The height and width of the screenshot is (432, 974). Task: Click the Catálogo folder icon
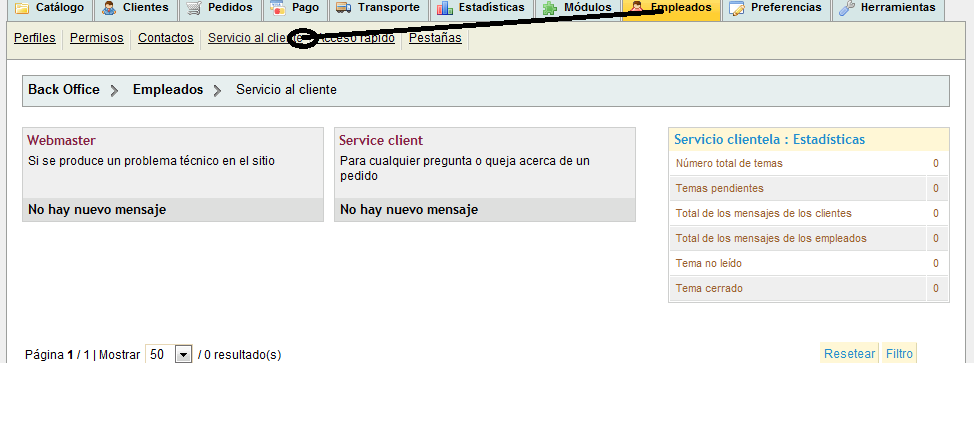[x=22, y=9]
